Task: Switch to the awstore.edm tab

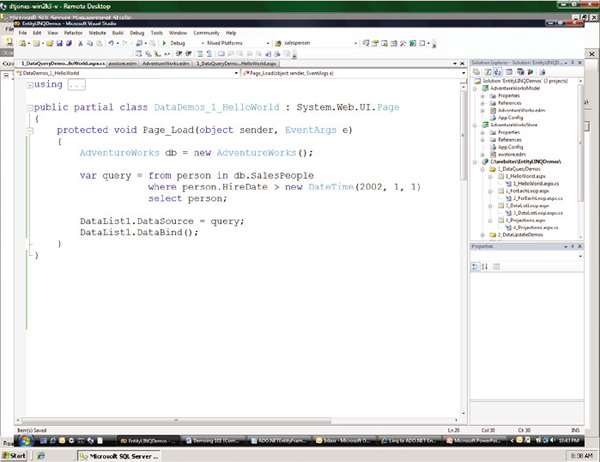Action: coord(122,64)
